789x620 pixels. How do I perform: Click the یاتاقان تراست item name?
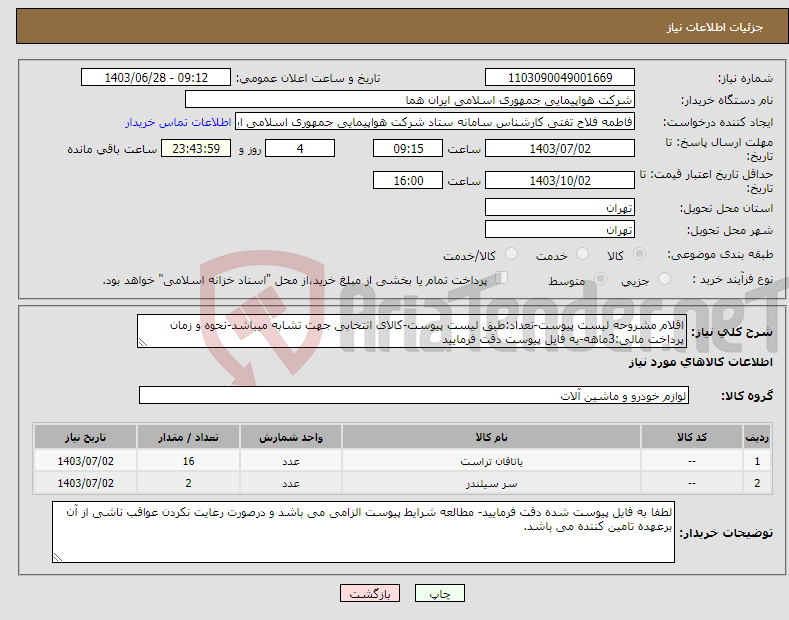pyautogui.click(x=491, y=461)
